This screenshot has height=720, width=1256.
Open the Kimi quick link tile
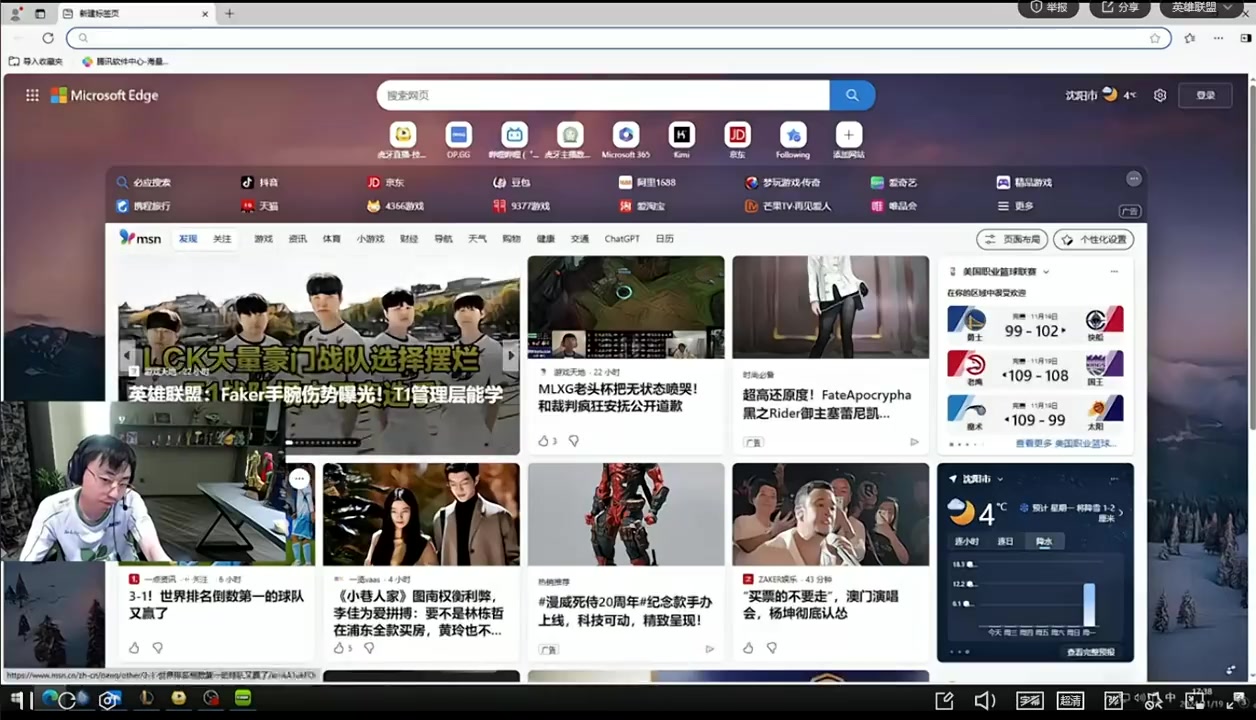pos(681,140)
